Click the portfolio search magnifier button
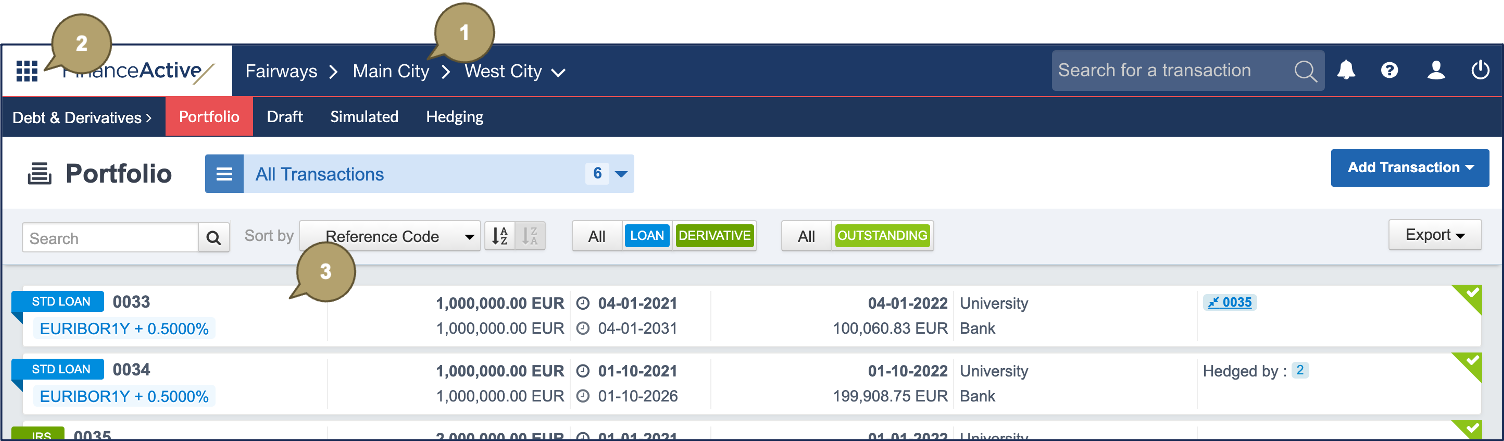 tap(213, 238)
